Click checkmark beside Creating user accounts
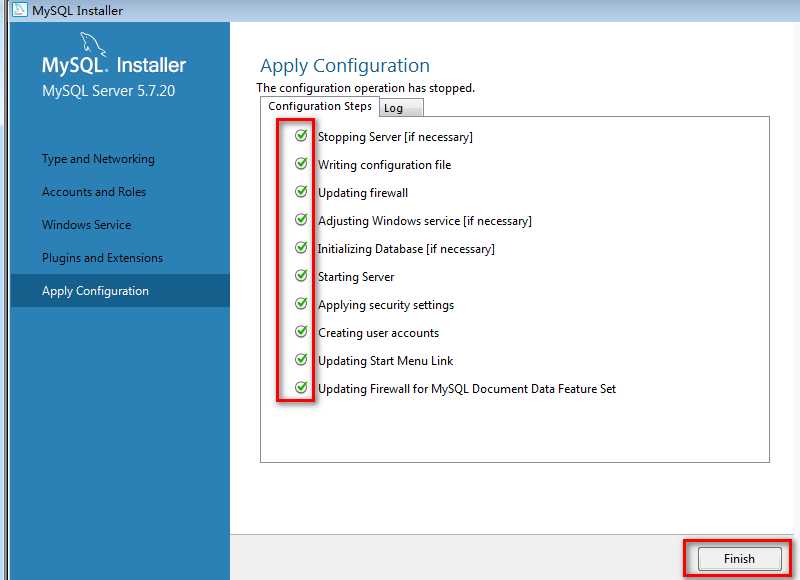The image size is (800, 580). tap(301, 332)
